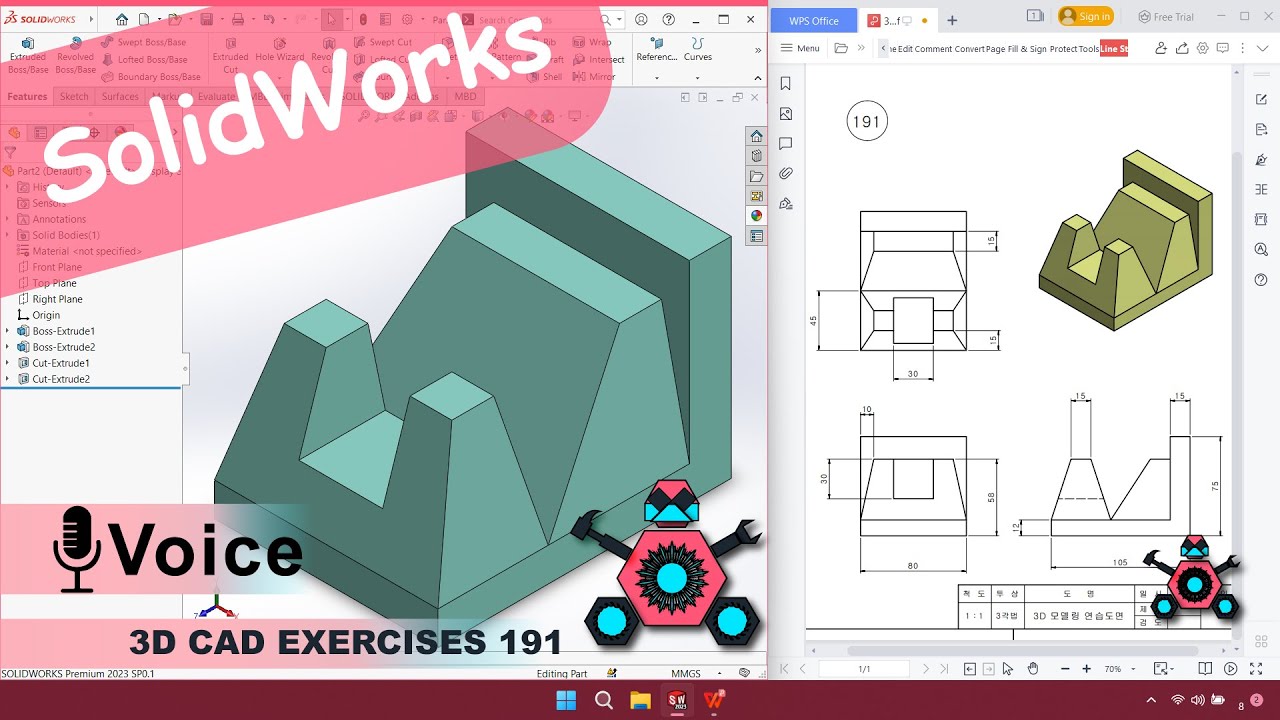The image size is (1280, 720).
Task: Open the Windows Start menu
Action: [566, 700]
